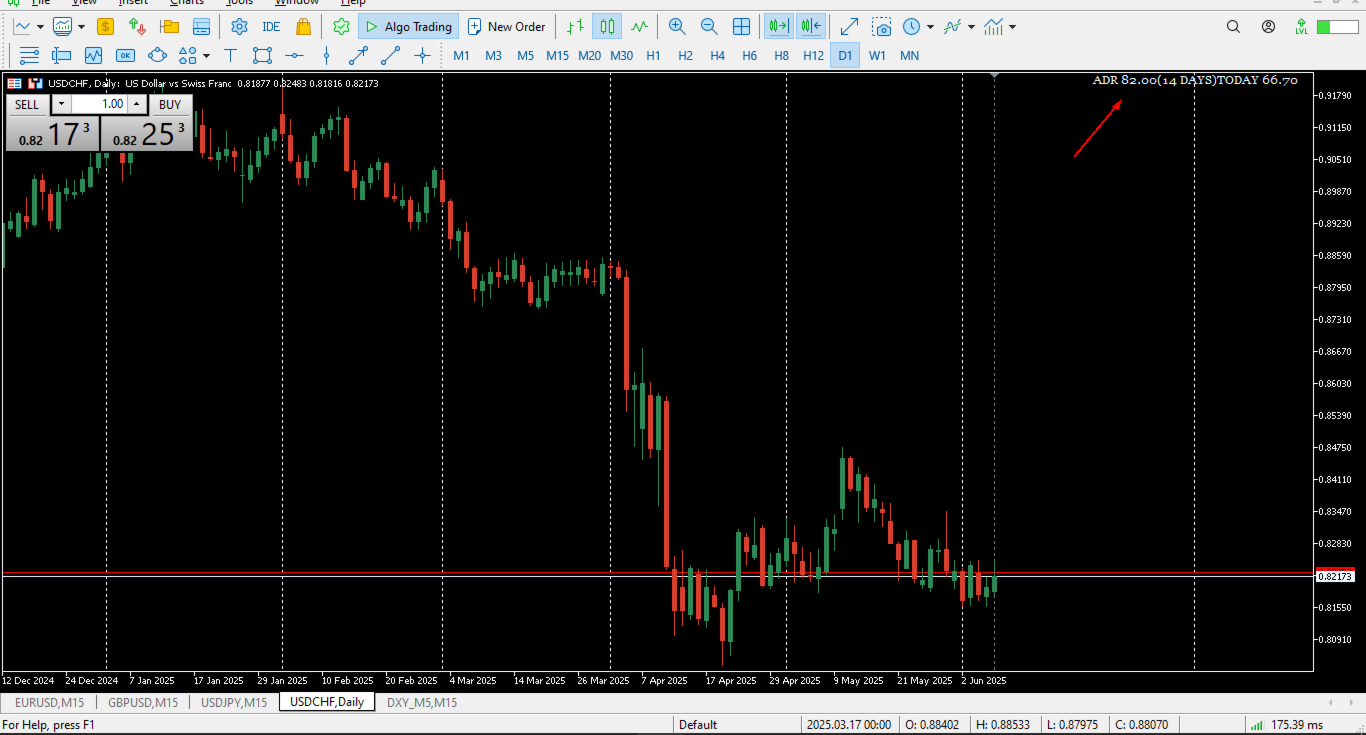Open the New Order dialog
The image size is (1366, 735).
[506, 26]
